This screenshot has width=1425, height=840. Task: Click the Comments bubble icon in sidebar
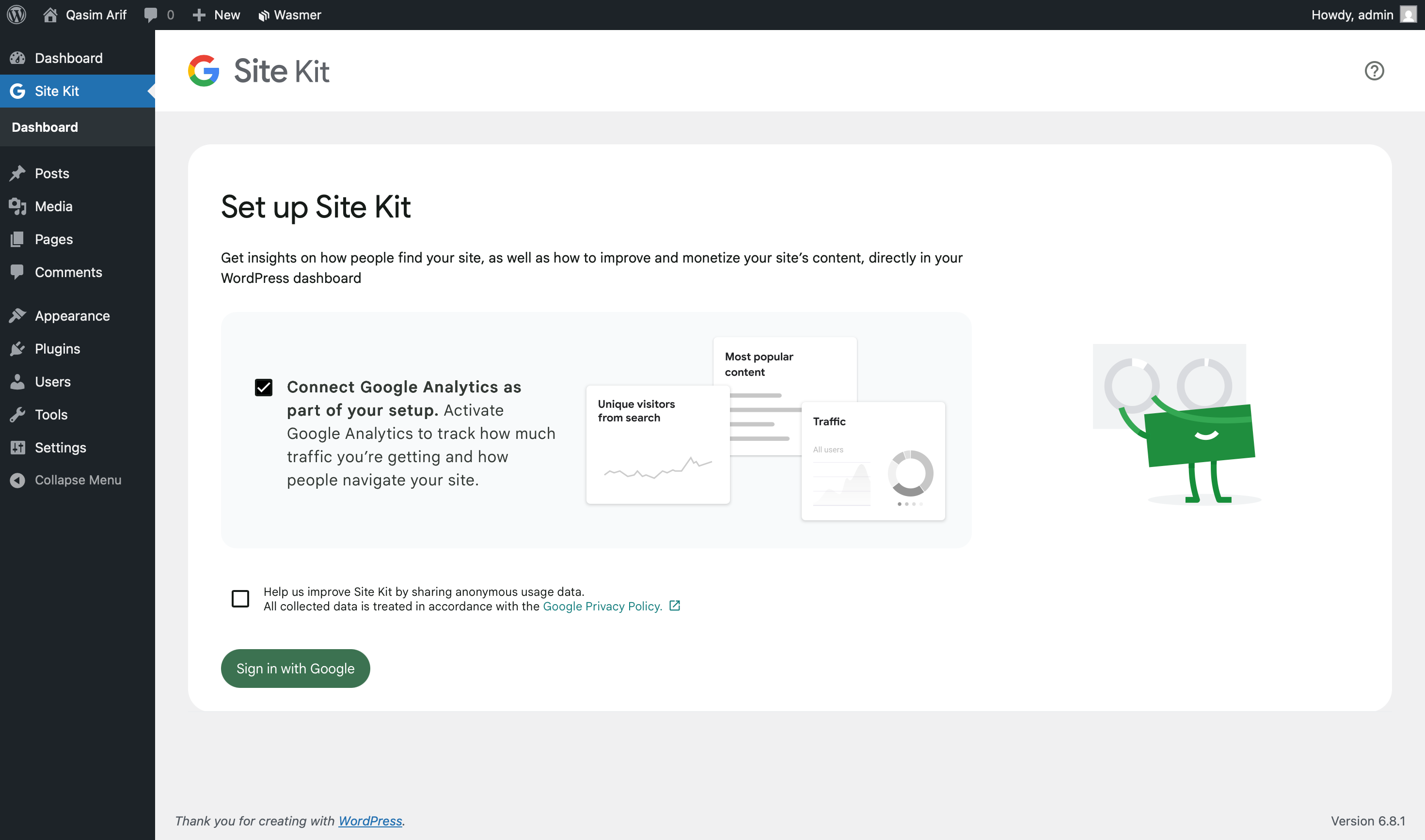[17, 272]
